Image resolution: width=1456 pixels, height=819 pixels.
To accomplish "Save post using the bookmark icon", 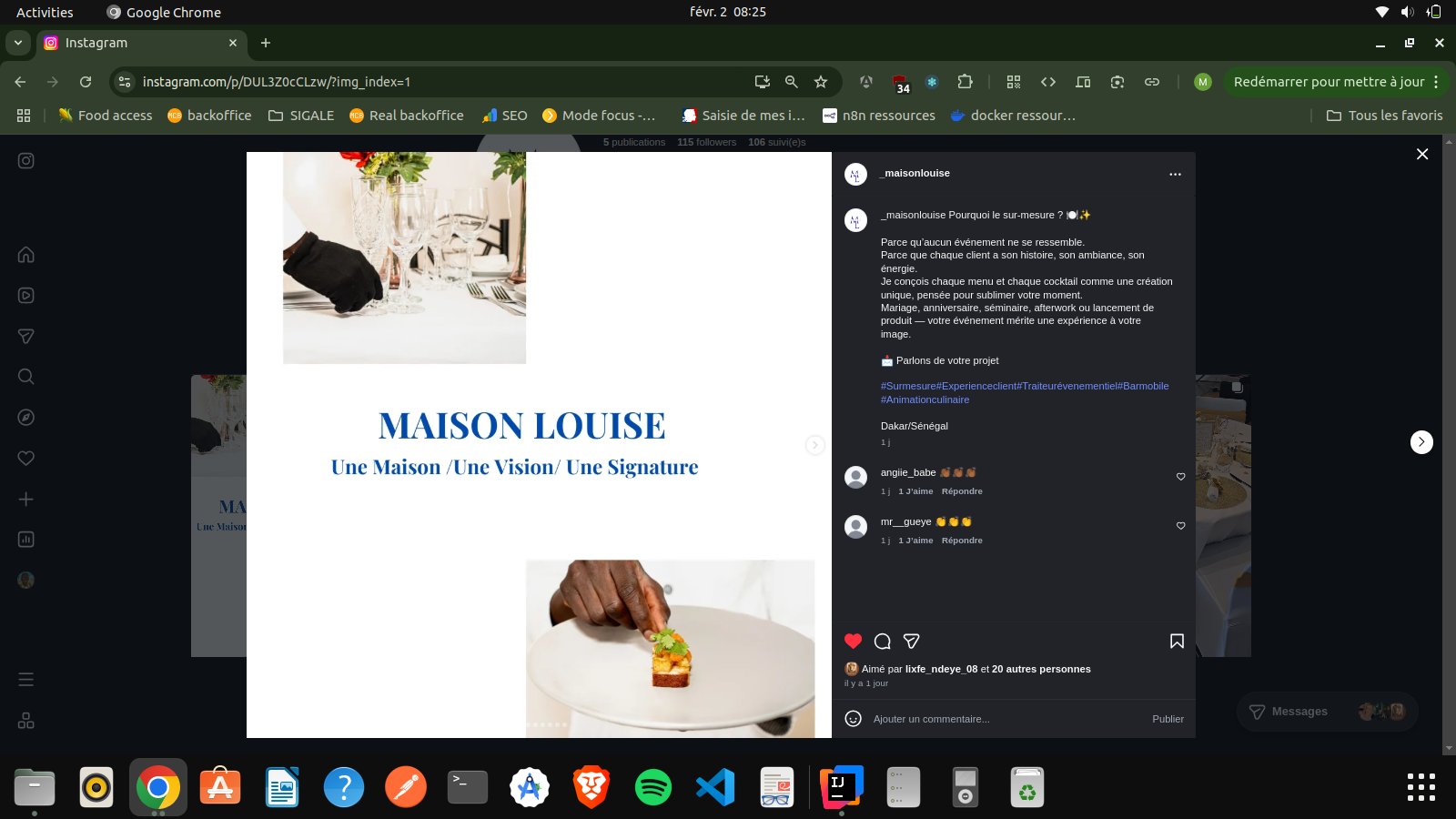I will click(x=1177, y=642).
